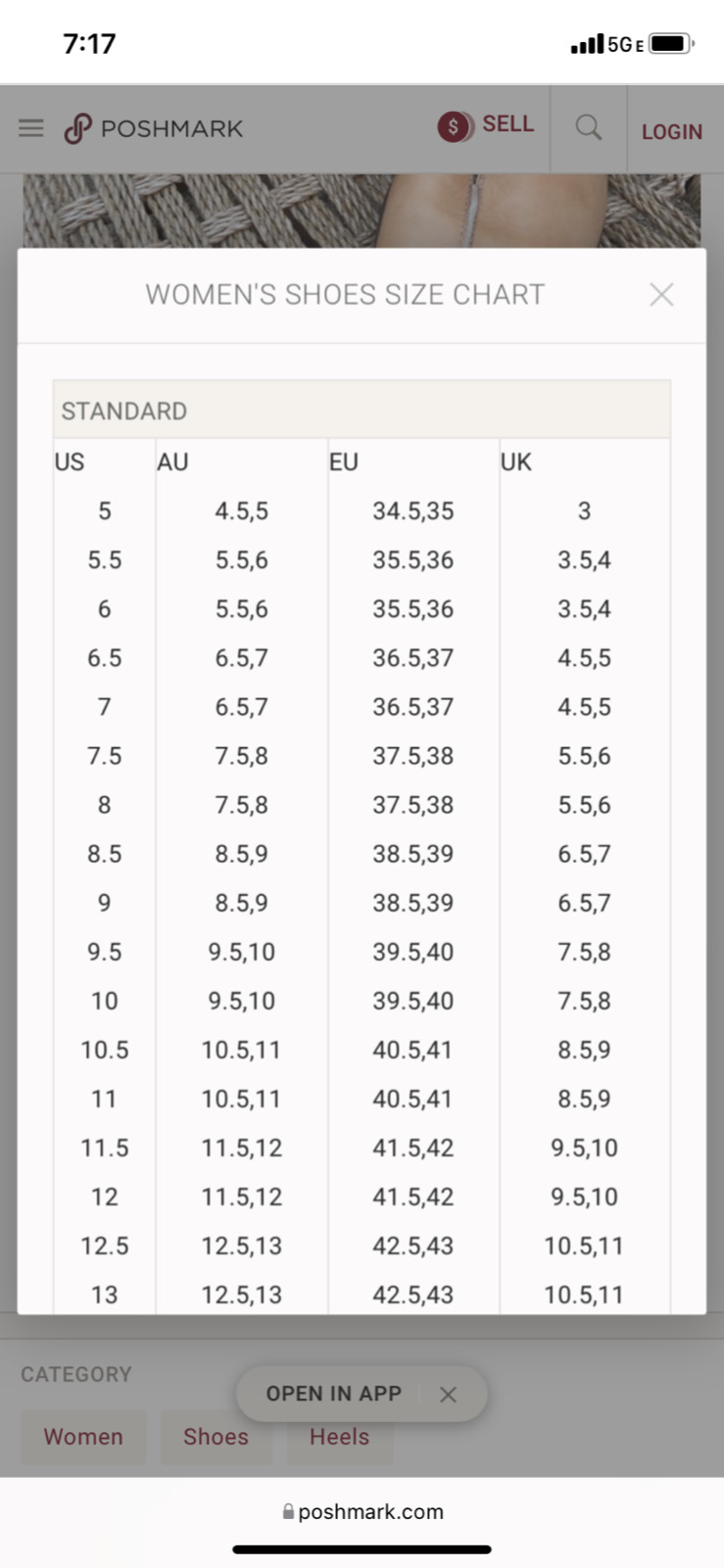Close the Women's Shoes Size Chart dialog
724x1568 pixels.
pos(661,294)
